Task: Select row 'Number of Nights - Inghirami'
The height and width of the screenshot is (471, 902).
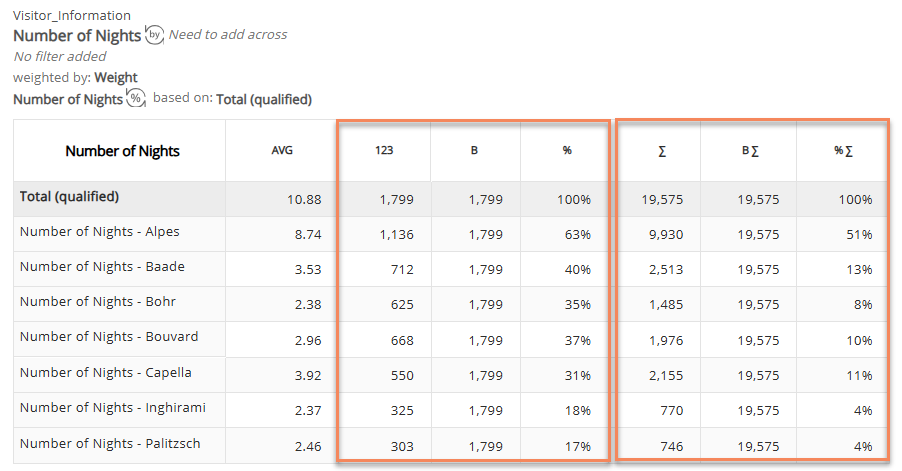Action: point(113,408)
